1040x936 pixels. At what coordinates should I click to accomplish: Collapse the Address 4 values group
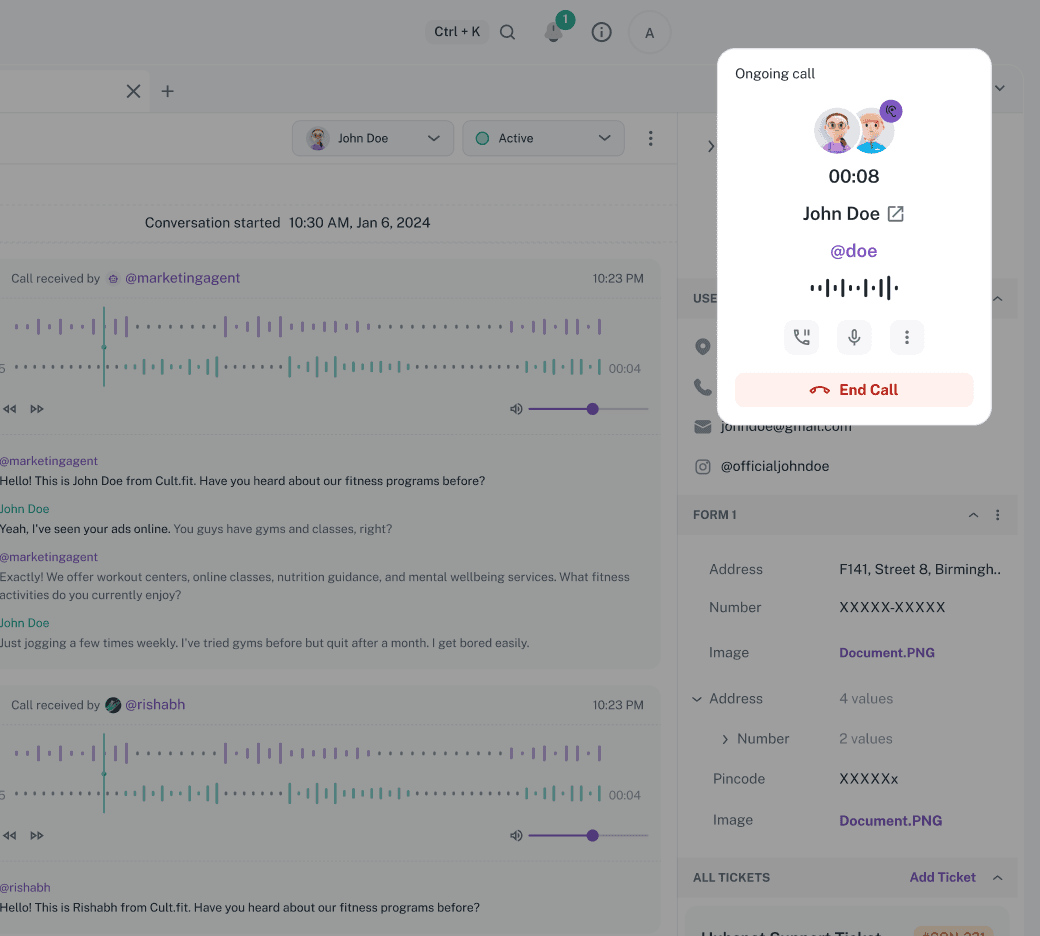tap(697, 699)
